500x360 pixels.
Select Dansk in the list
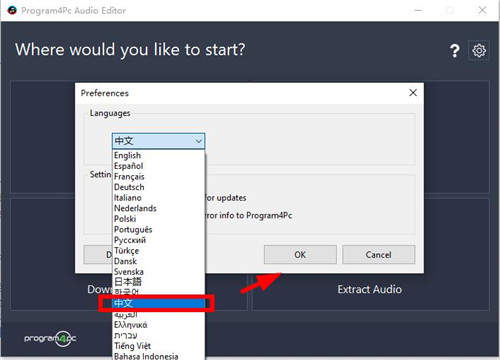(159, 261)
